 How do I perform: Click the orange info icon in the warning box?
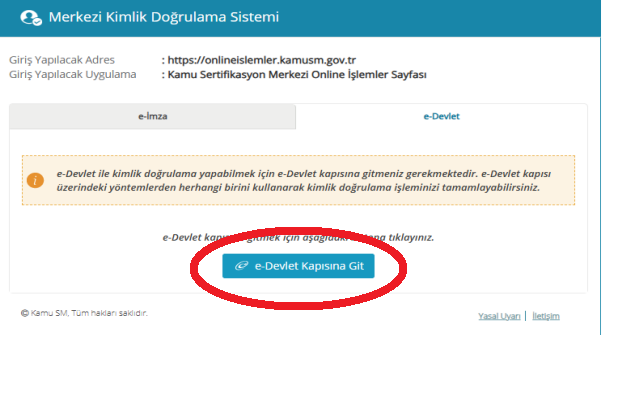pos(36,181)
